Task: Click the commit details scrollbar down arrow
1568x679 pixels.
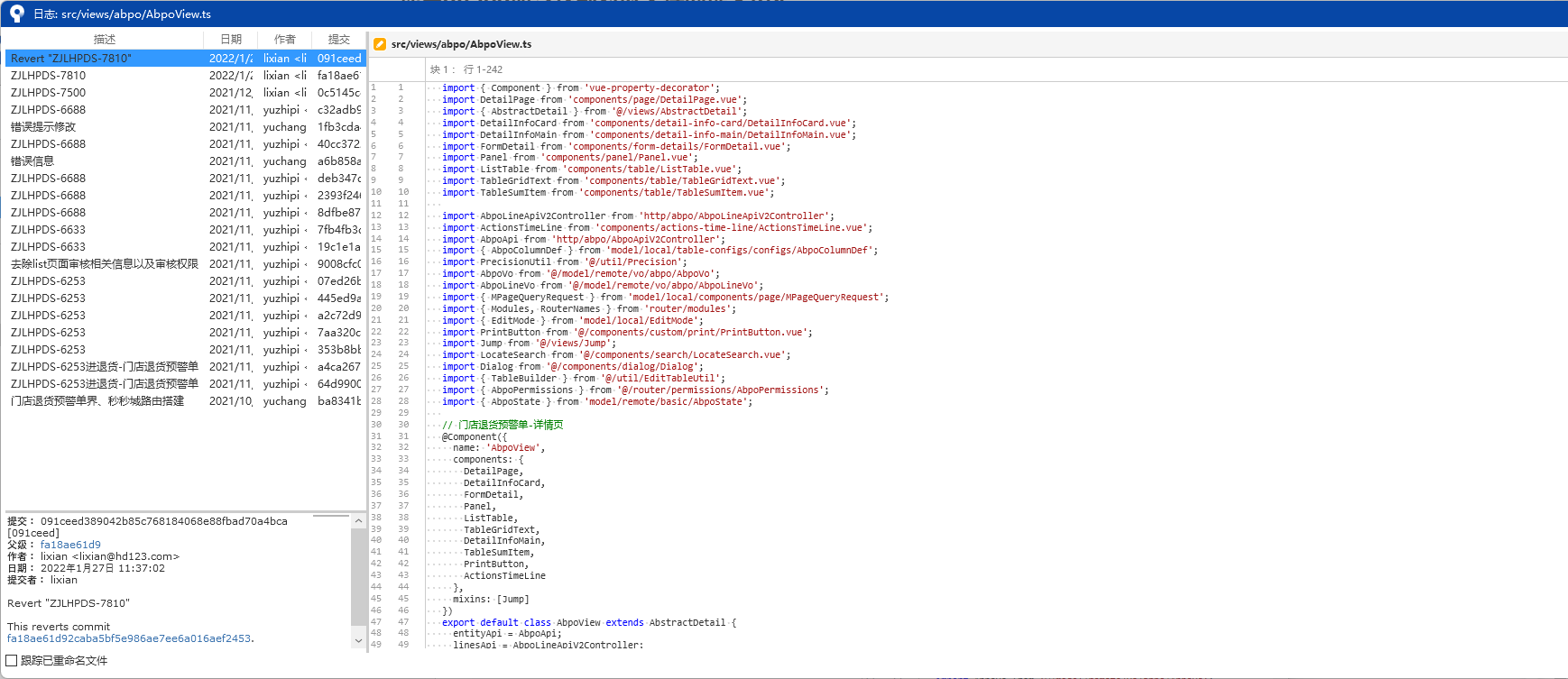Action: (x=358, y=641)
